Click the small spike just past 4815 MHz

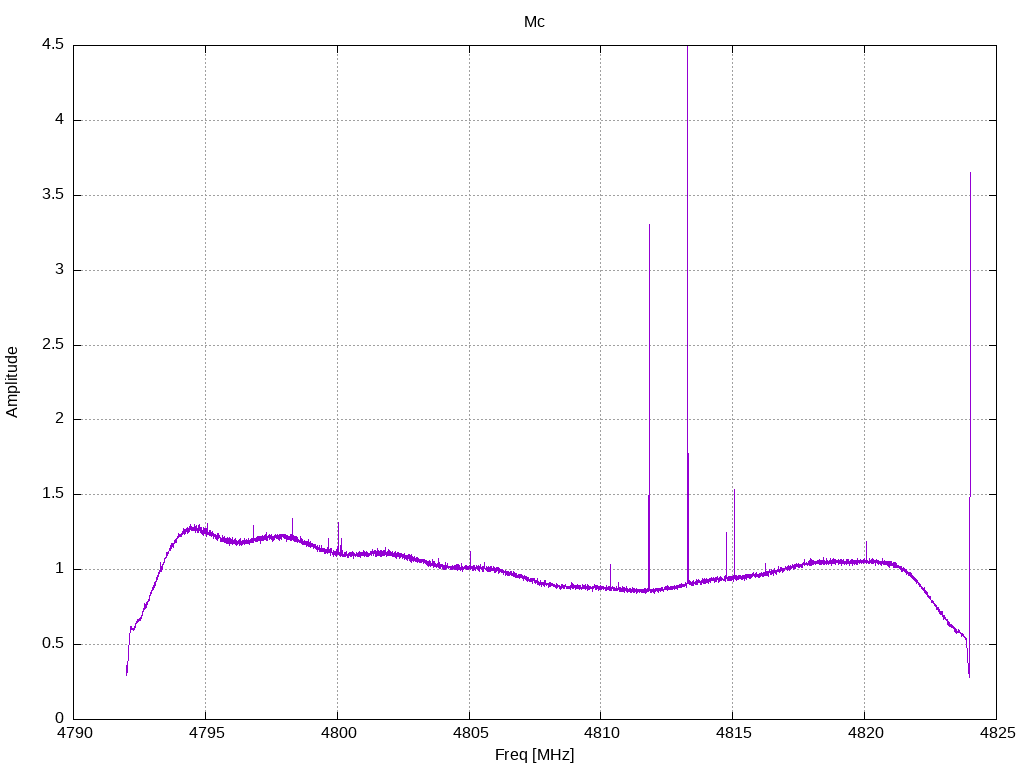tap(734, 491)
